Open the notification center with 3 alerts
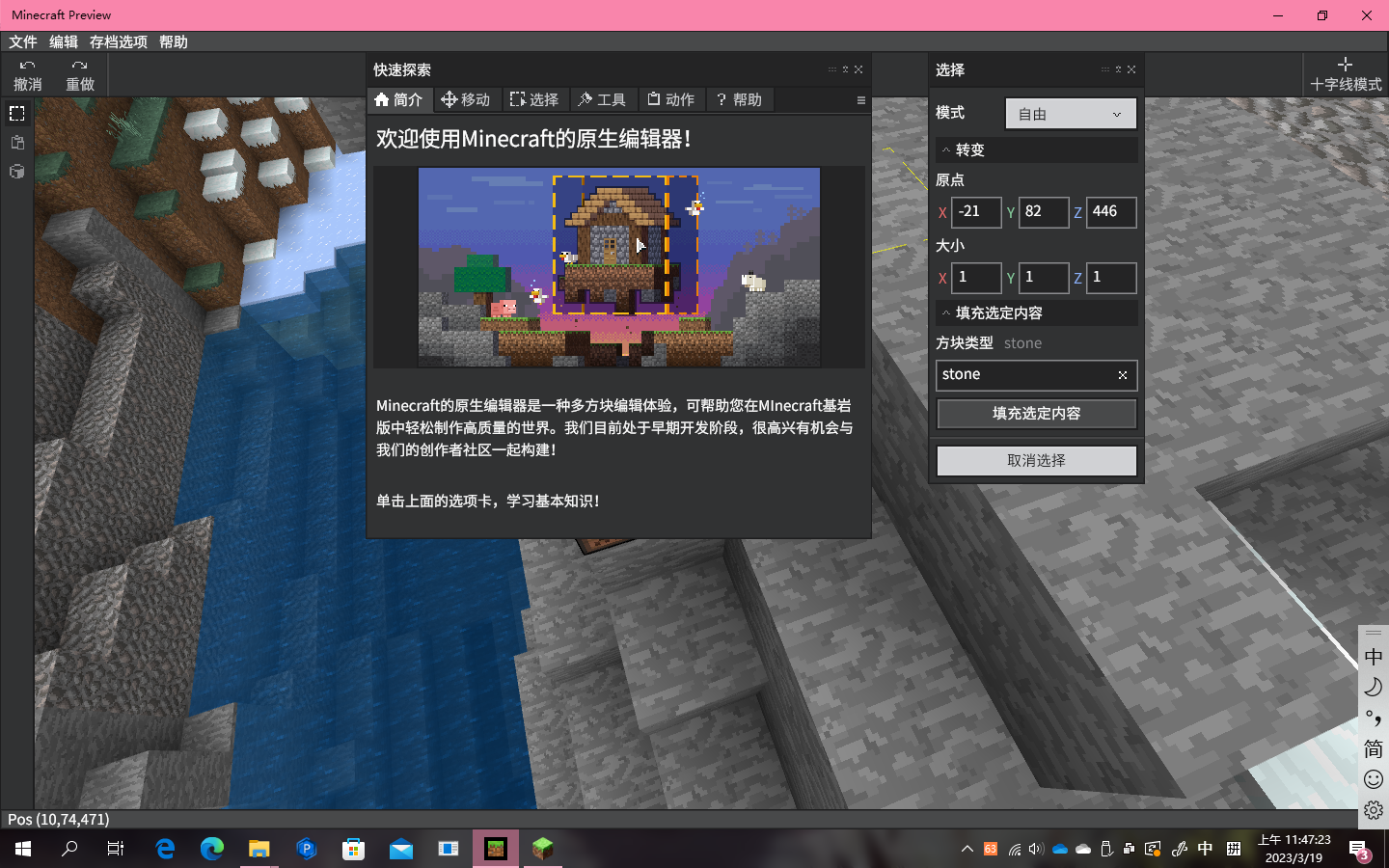The width and height of the screenshot is (1389, 868). pos(1359,850)
